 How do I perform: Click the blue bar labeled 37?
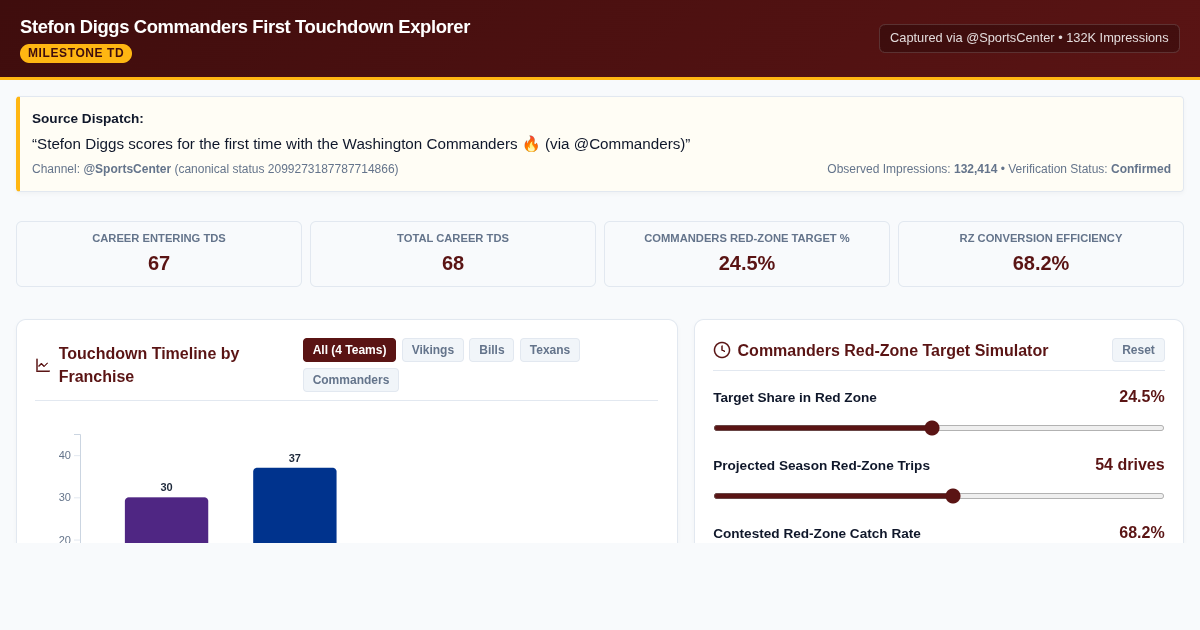[295, 505]
